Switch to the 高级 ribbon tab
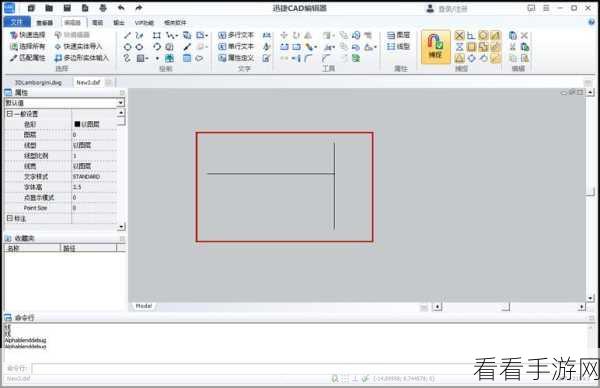 98,23
